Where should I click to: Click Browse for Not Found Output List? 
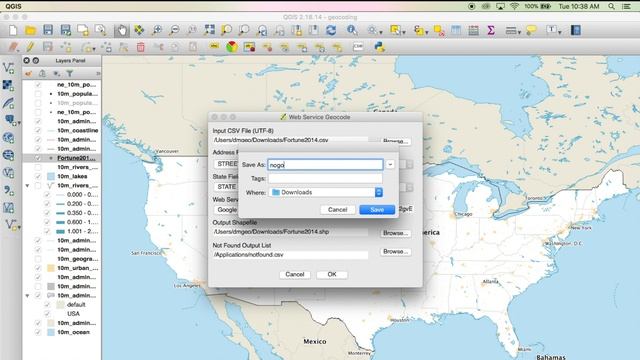[x=395, y=251]
